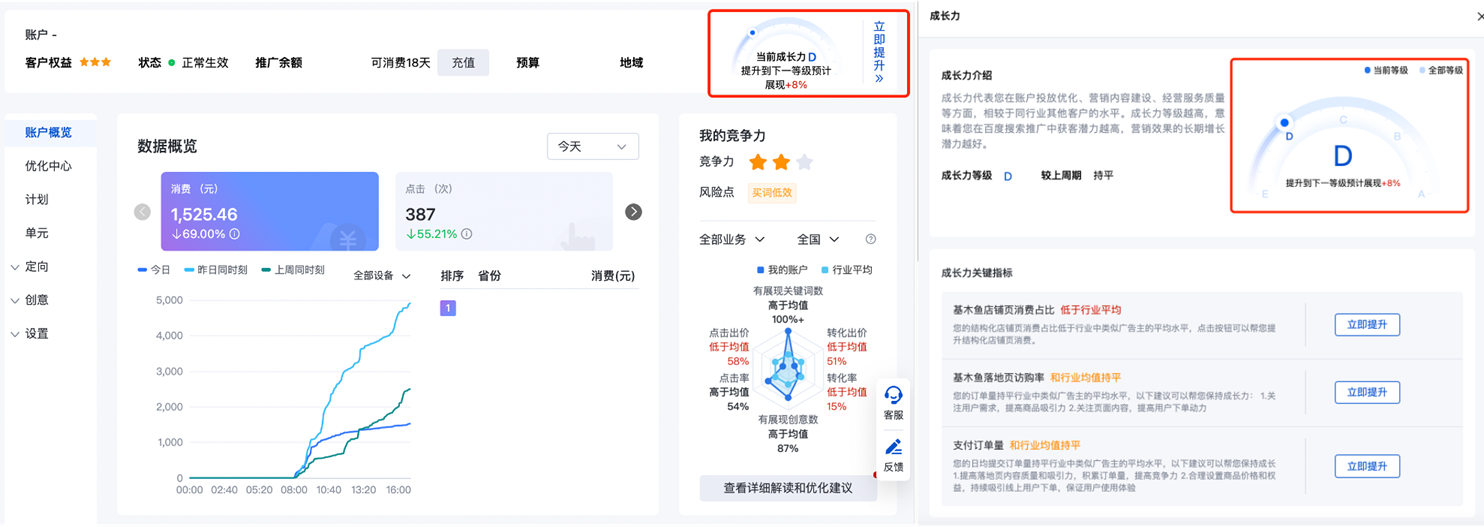The height and width of the screenshot is (527, 1484).
Task: Open 反馈 feedback pencil icon
Action: pos(894,447)
